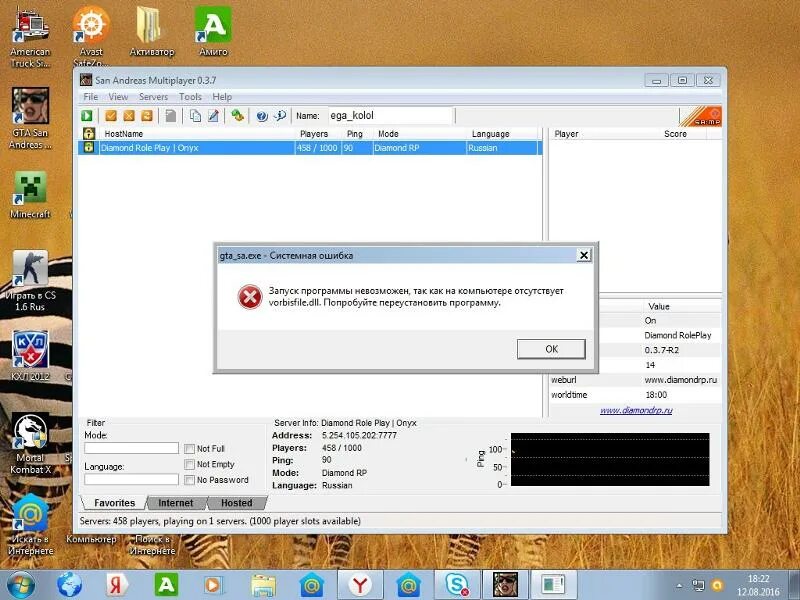
Task: Open Играть в CS 1.6 Rus shortcut
Action: click(x=30, y=281)
